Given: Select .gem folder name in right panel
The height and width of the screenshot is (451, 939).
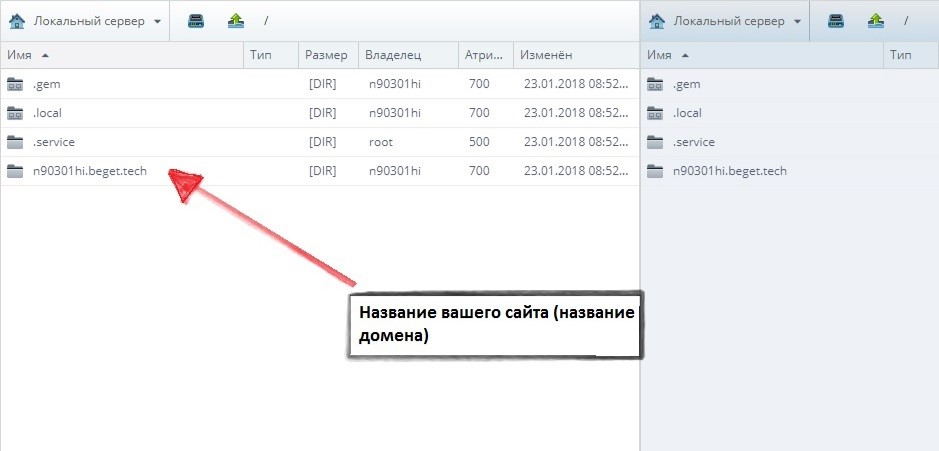Looking at the screenshot, I should coord(687,84).
